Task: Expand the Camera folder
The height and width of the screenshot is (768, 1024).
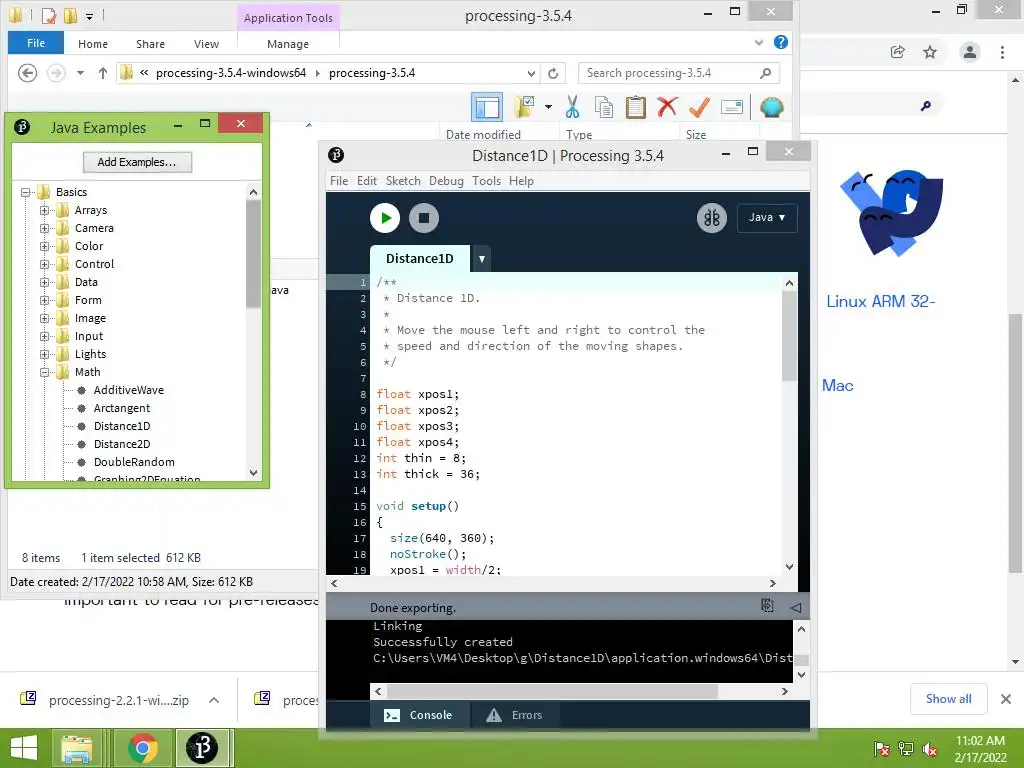Action: [x=44, y=228]
